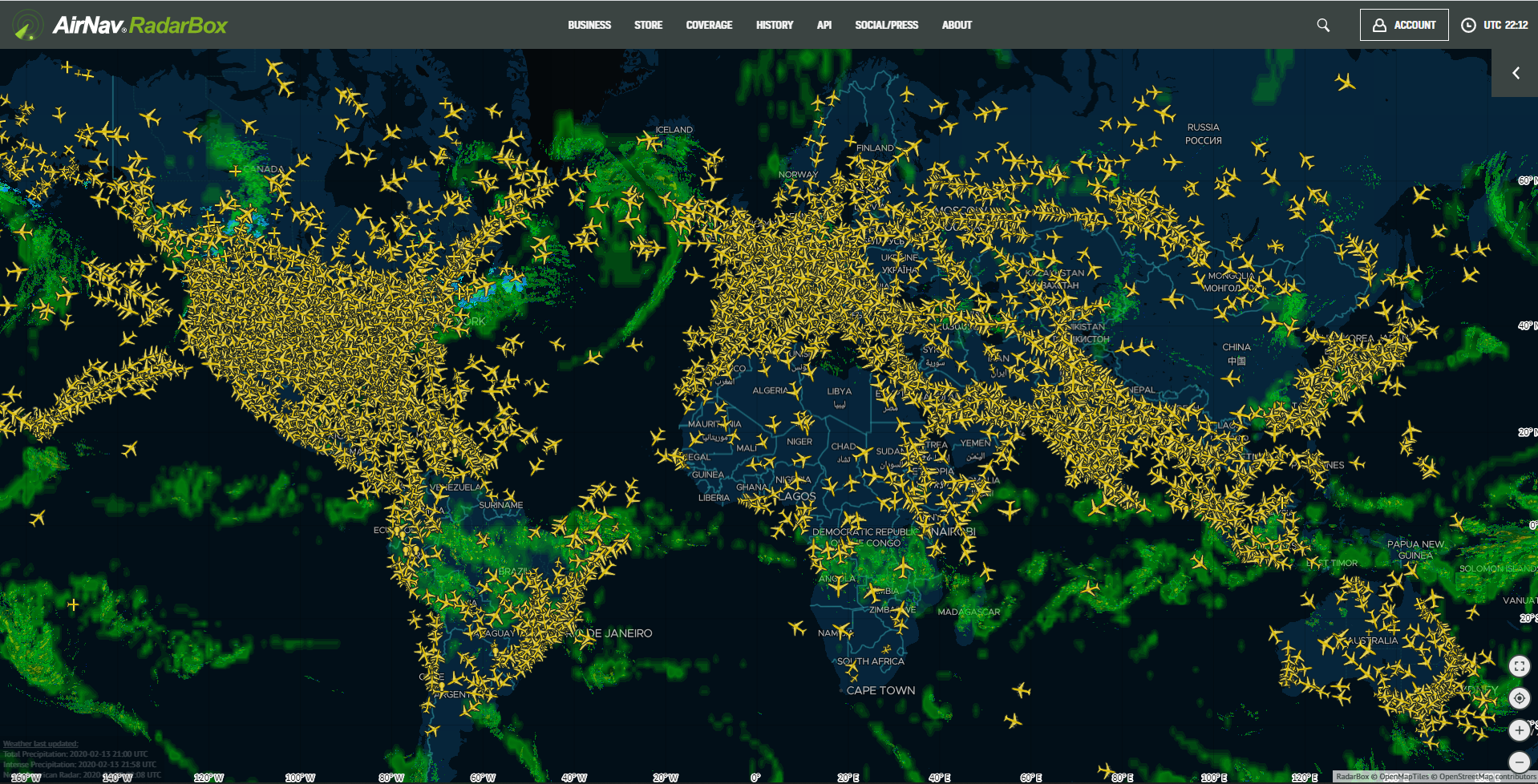Follow the OpenStreetMap contributors link
Viewport: 1538px width, 784px height.
1487,777
